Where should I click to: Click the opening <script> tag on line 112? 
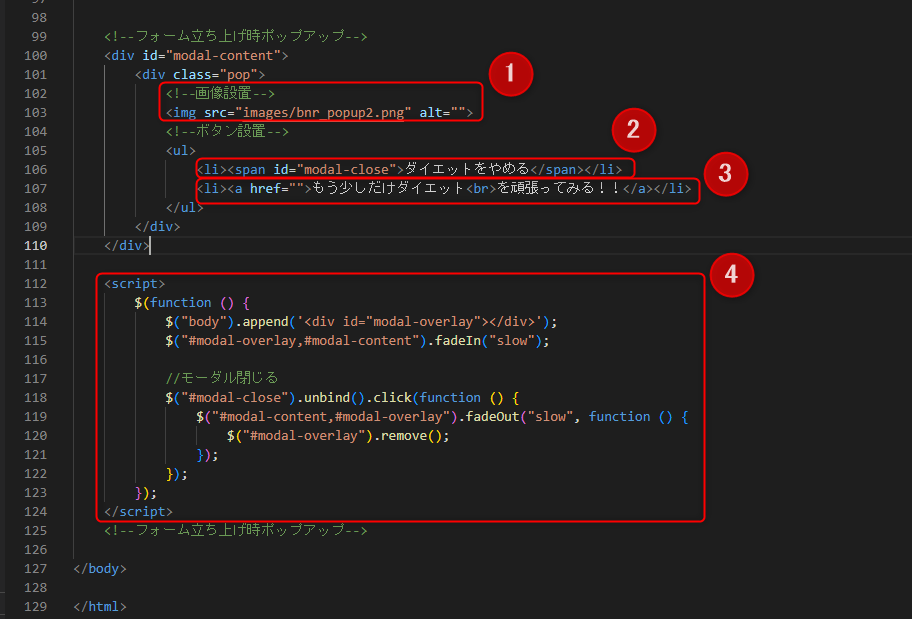tap(134, 283)
